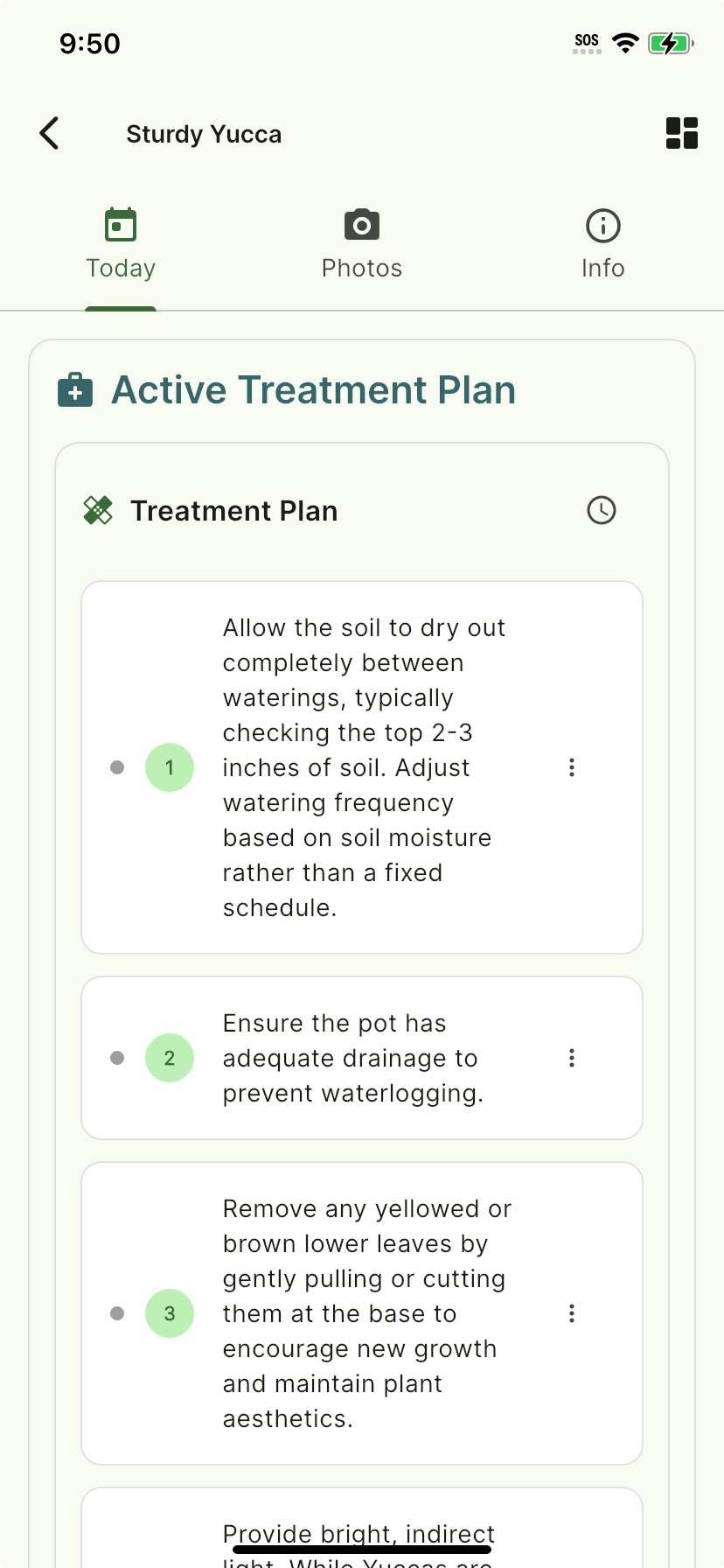Check off step 3 leaf removal task
This screenshot has height=1568, width=724.
click(170, 1313)
